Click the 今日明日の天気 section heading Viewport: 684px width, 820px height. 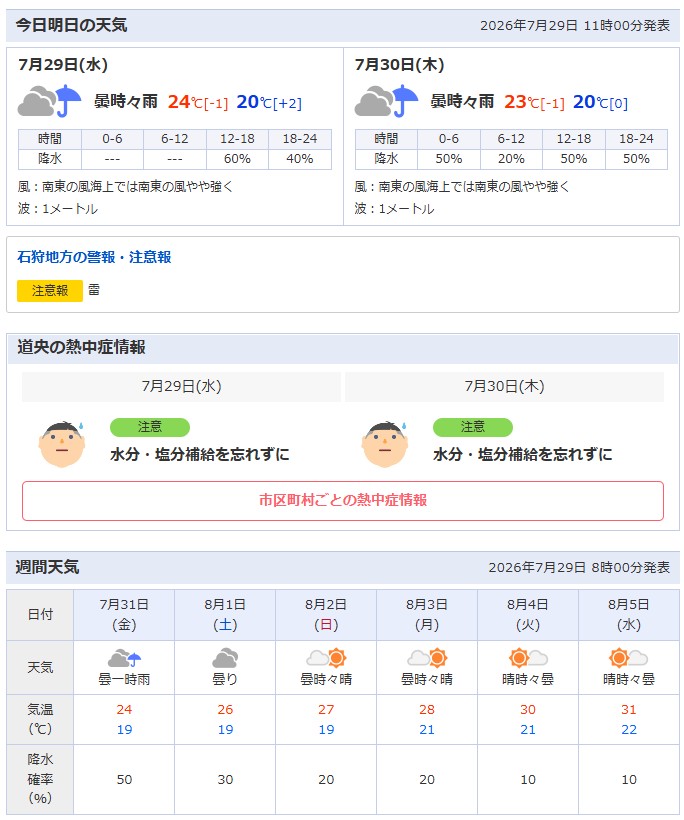[71, 25]
